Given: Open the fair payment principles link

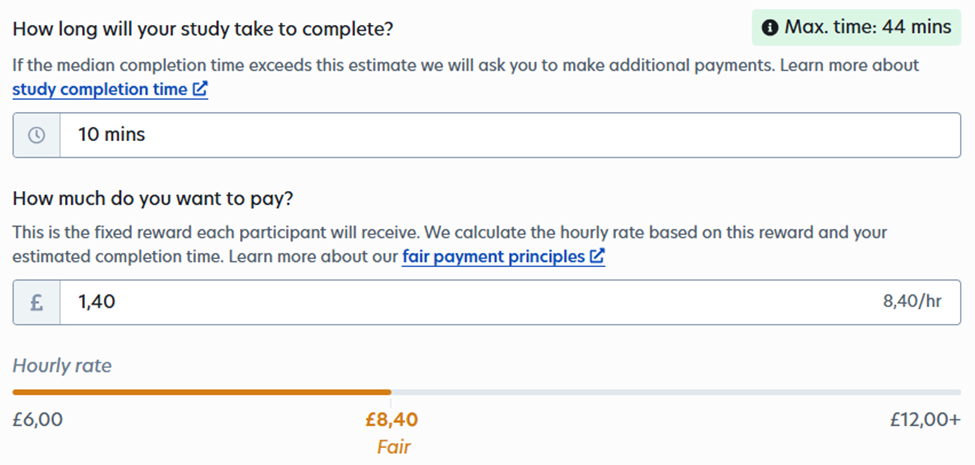Looking at the screenshot, I should tap(494, 257).
